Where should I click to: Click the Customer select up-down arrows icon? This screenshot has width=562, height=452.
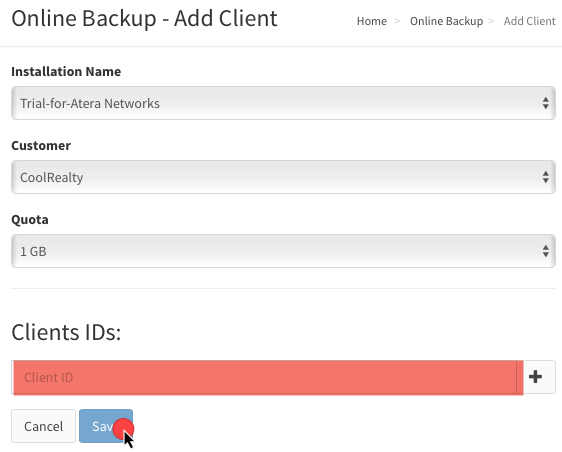[546, 177]
